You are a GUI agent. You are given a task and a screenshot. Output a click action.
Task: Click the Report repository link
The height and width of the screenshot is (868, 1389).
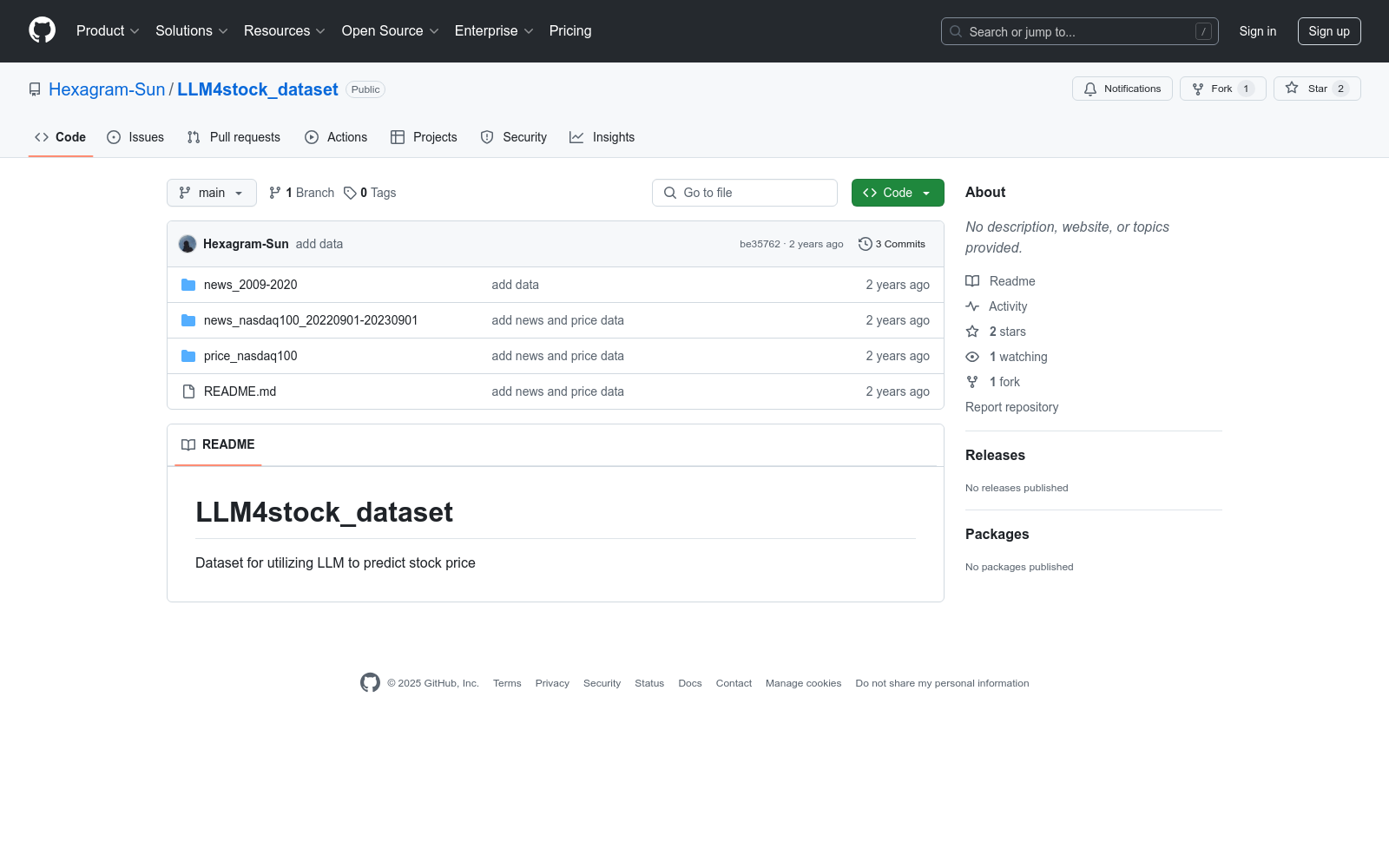point(1011,407)
